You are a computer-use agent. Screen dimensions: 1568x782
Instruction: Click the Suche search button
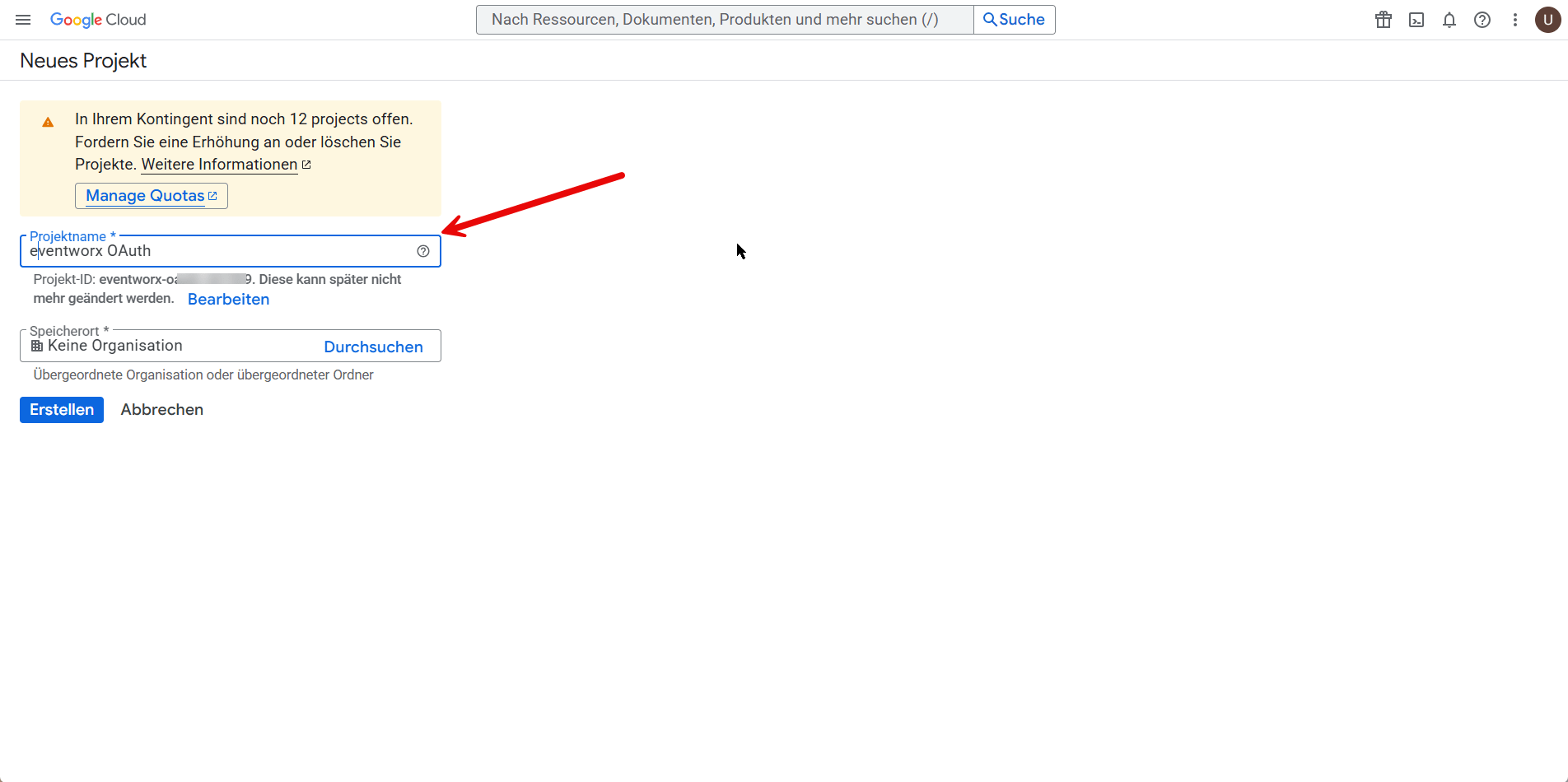pos(1015,20)
